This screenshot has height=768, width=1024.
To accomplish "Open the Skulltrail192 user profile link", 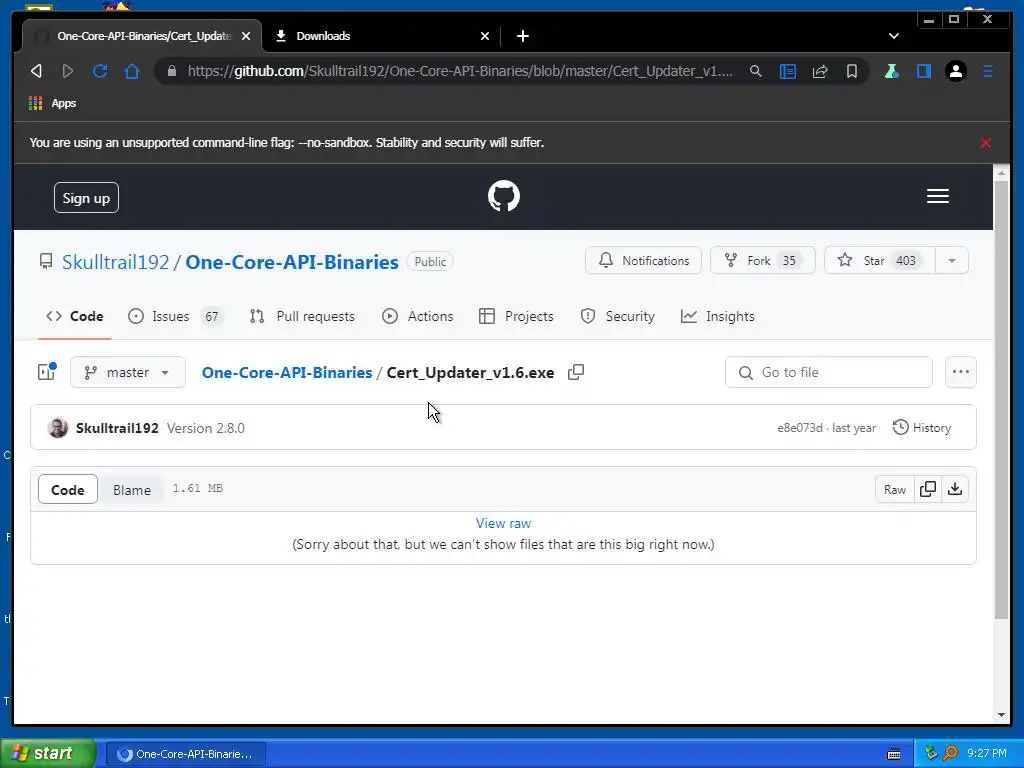I will click(x=116, y=262).
